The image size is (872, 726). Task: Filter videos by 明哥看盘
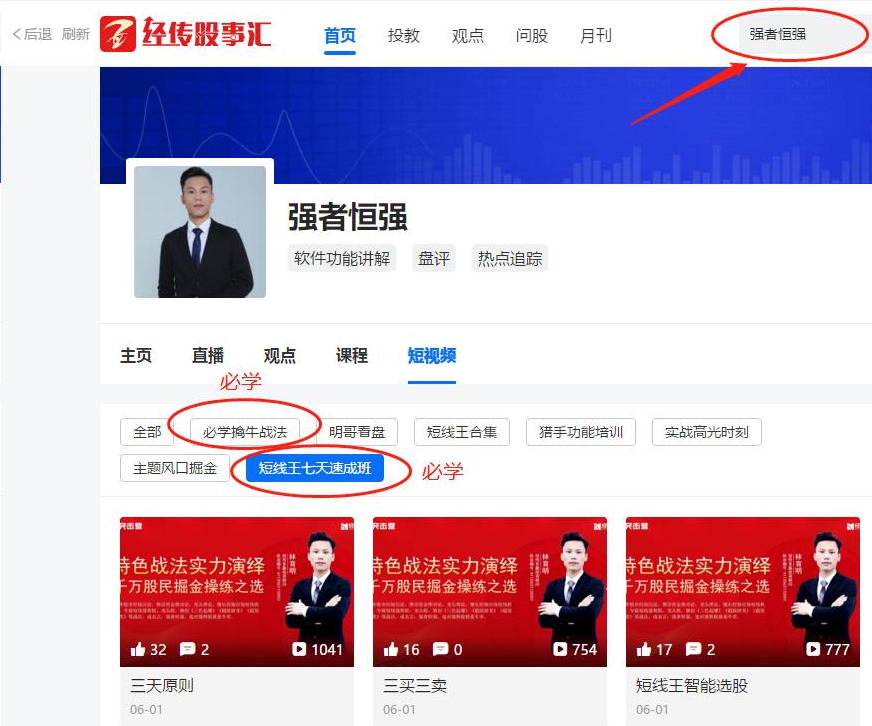(x=357, y=432)
